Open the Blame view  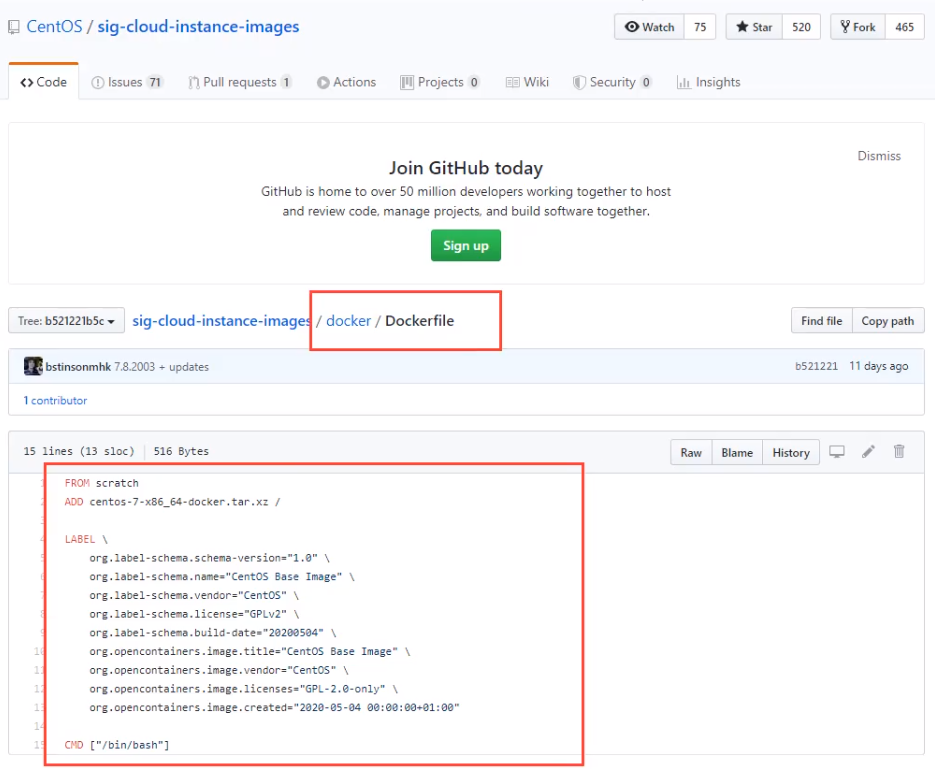pyautogui.click(x=737, y=452)
